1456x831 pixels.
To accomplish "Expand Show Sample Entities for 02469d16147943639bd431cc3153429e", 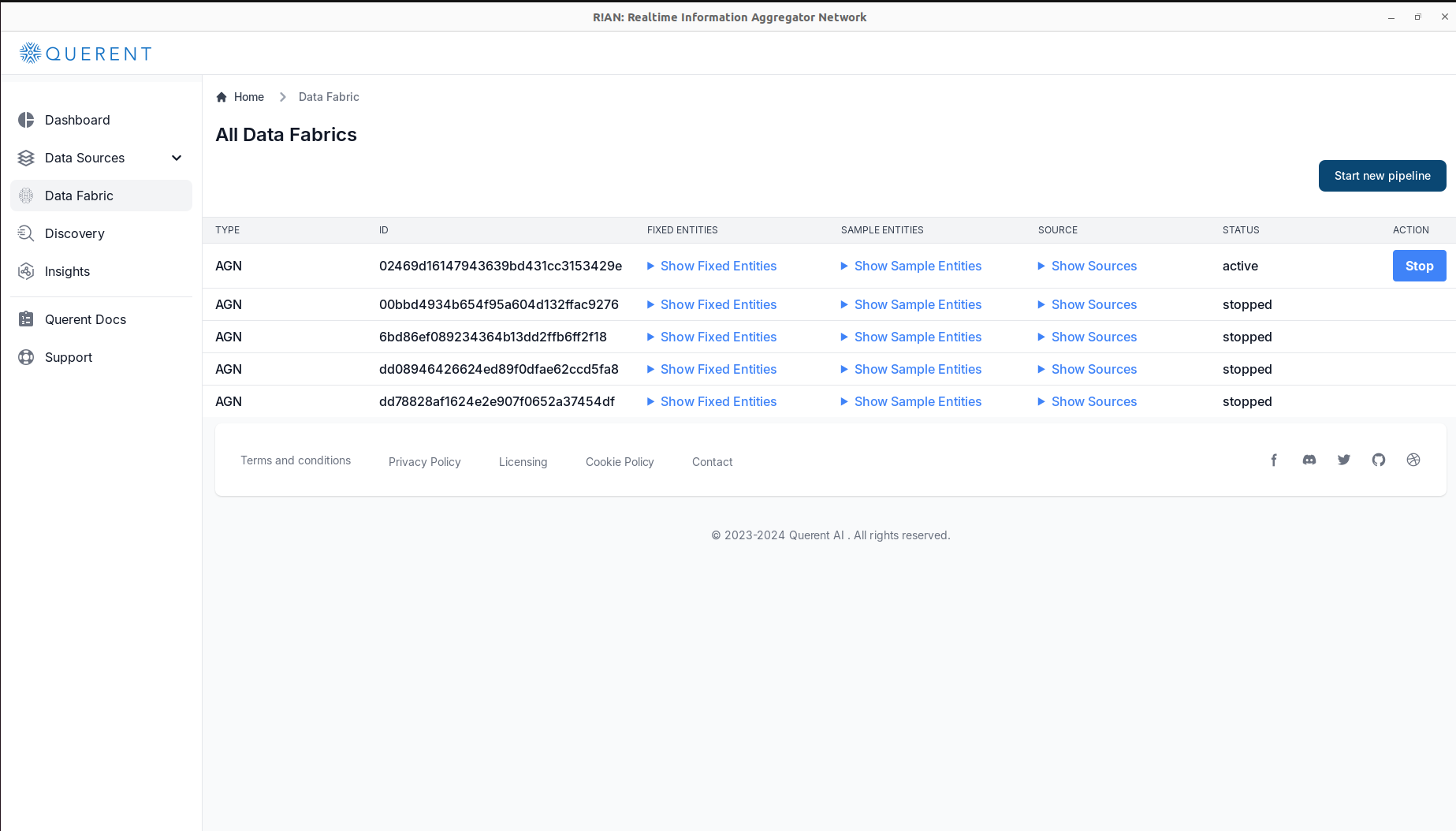I will [911, 266].
